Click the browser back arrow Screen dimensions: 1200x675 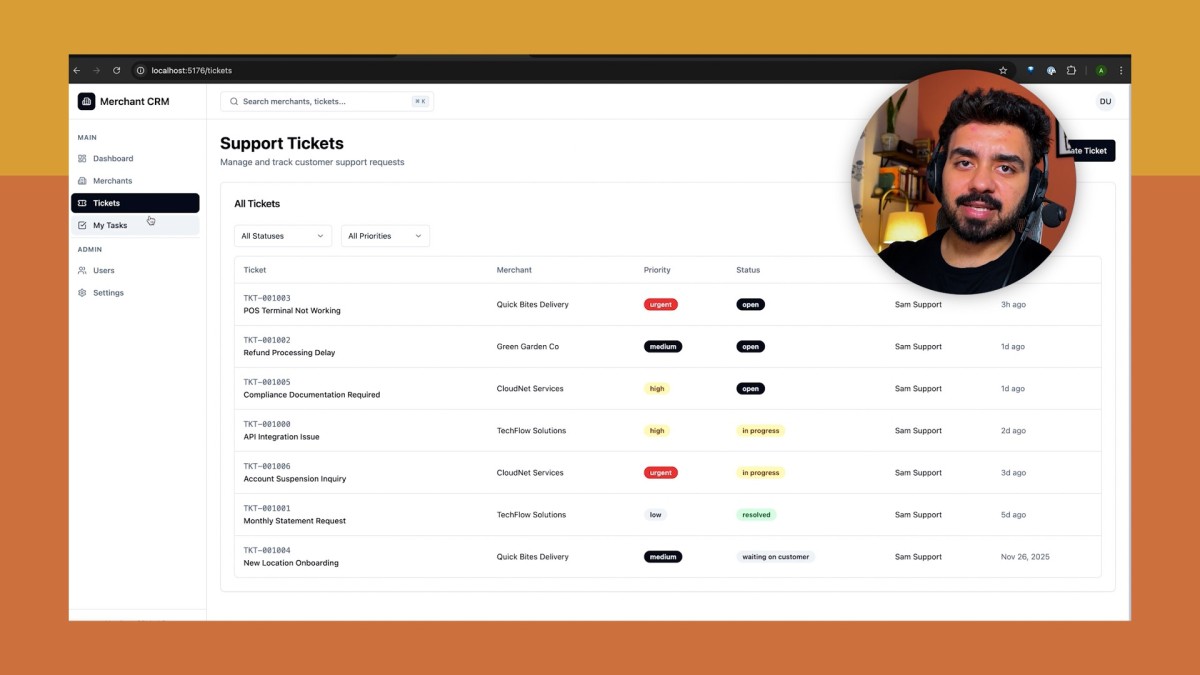pyautogui.click(x=77, y=70)
